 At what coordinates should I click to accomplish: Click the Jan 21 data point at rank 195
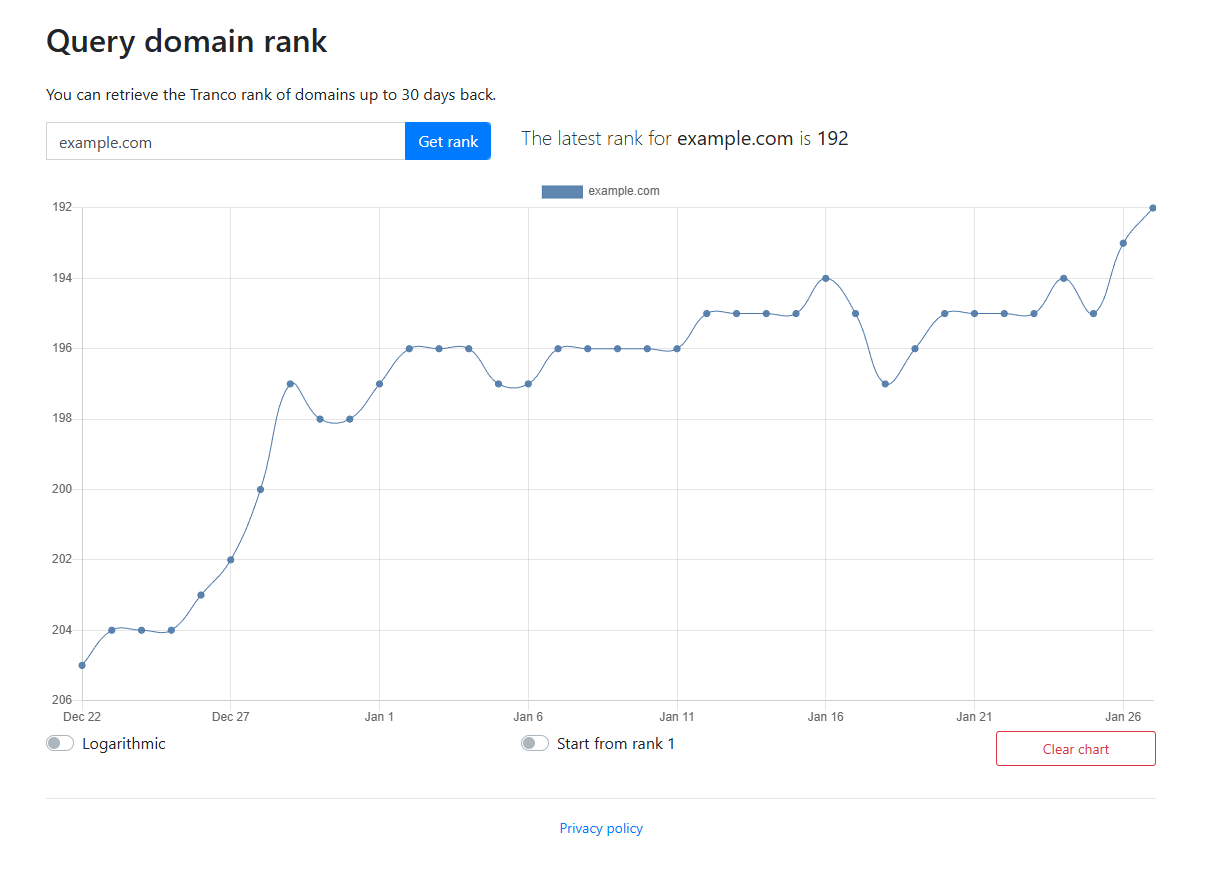pos(974,314)
